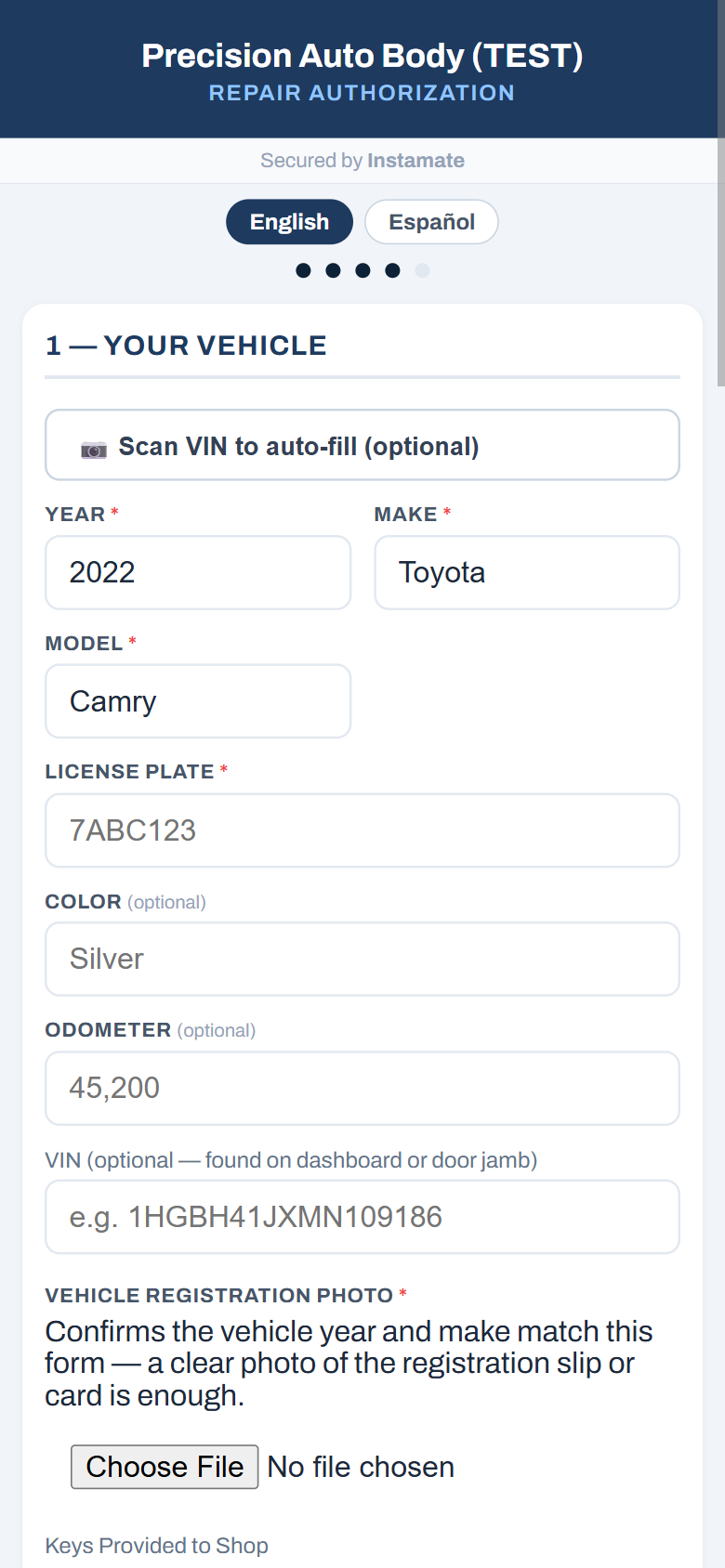The image size is (725, 1568).
Task: Click the VIN text input field
Action: 362,1217
